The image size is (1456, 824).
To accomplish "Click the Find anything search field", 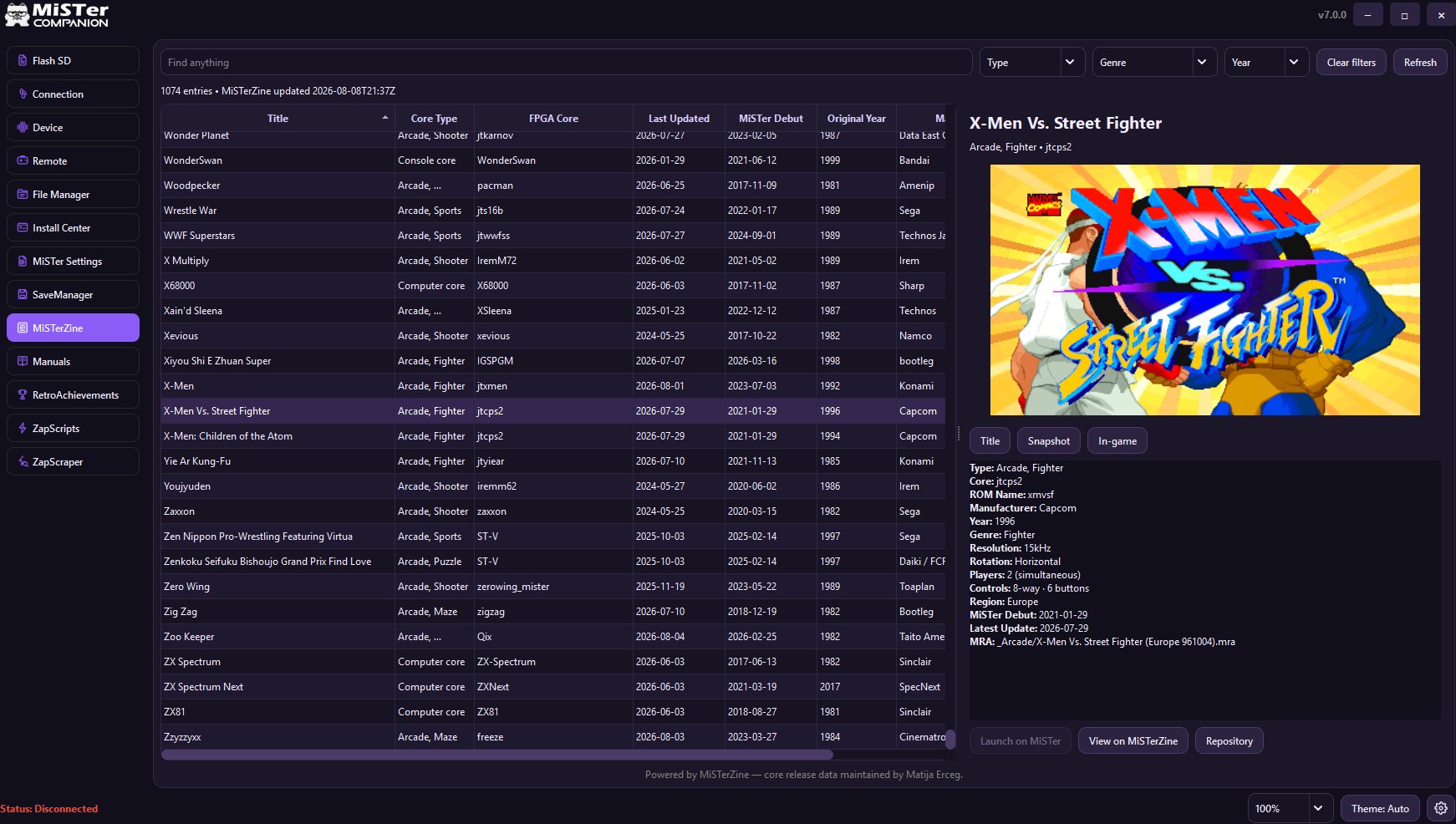I will 566,63.
